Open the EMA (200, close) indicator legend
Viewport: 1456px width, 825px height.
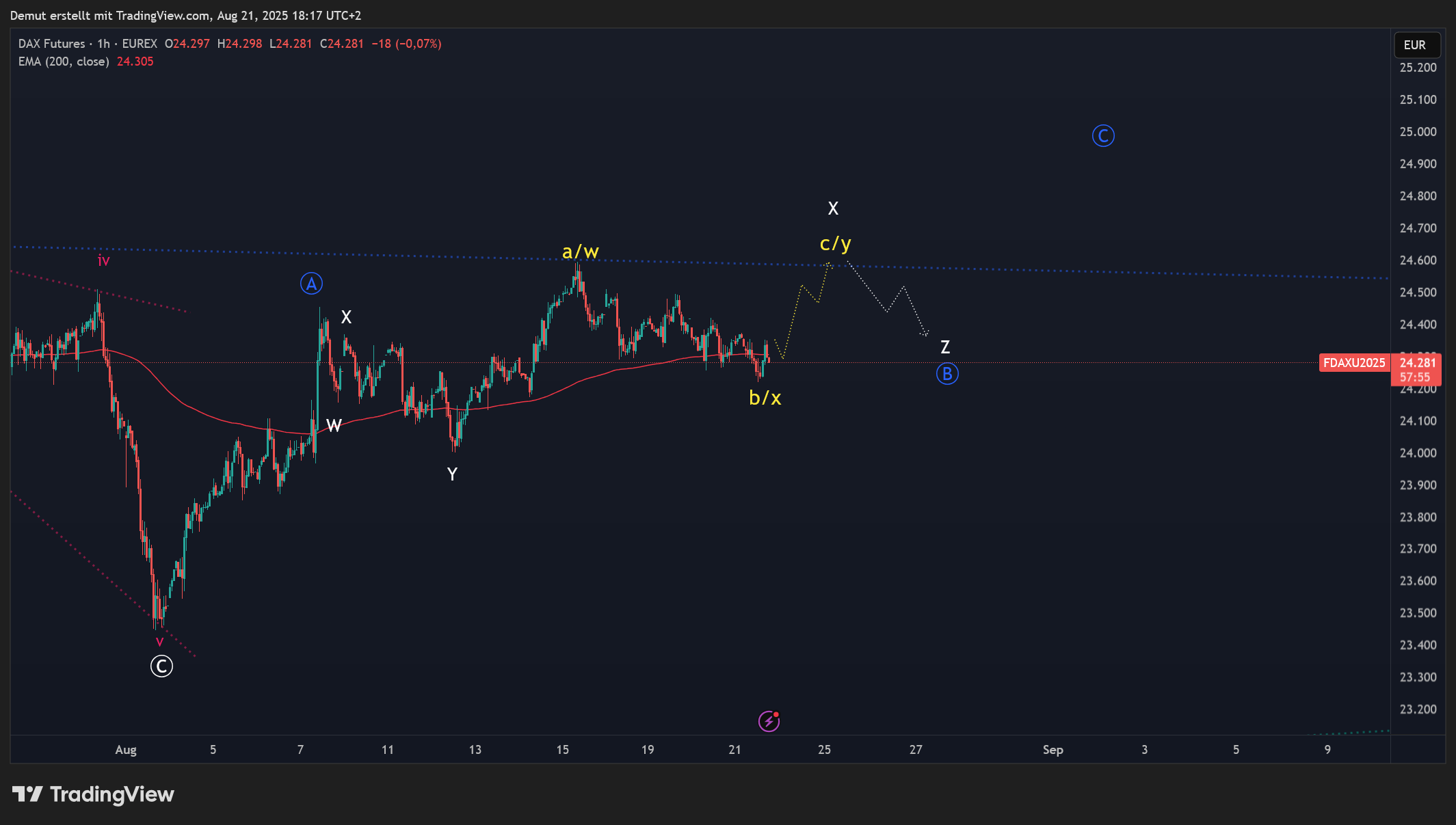click(x=64, y=62)
